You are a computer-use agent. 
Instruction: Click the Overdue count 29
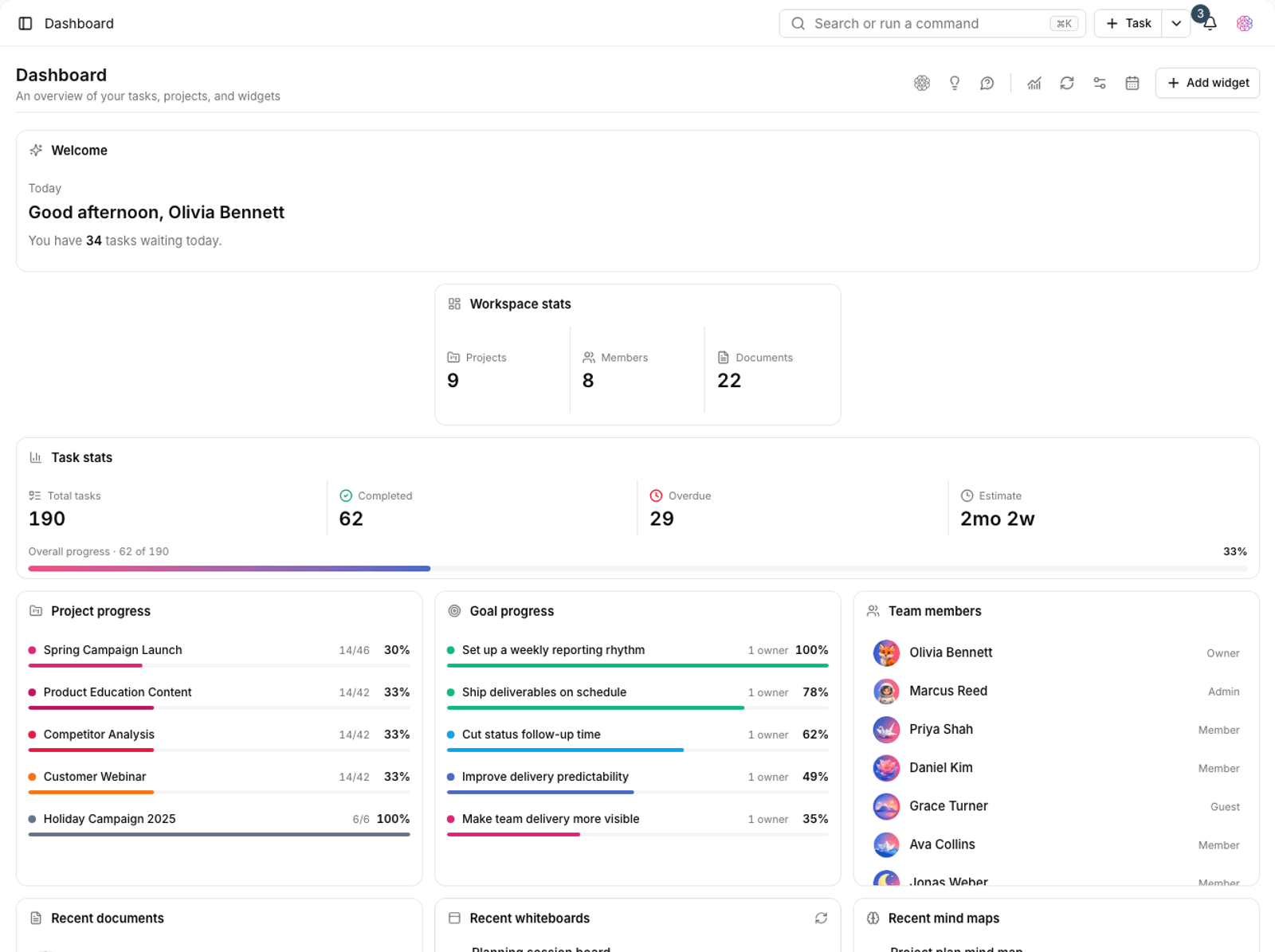coord(661,519)
